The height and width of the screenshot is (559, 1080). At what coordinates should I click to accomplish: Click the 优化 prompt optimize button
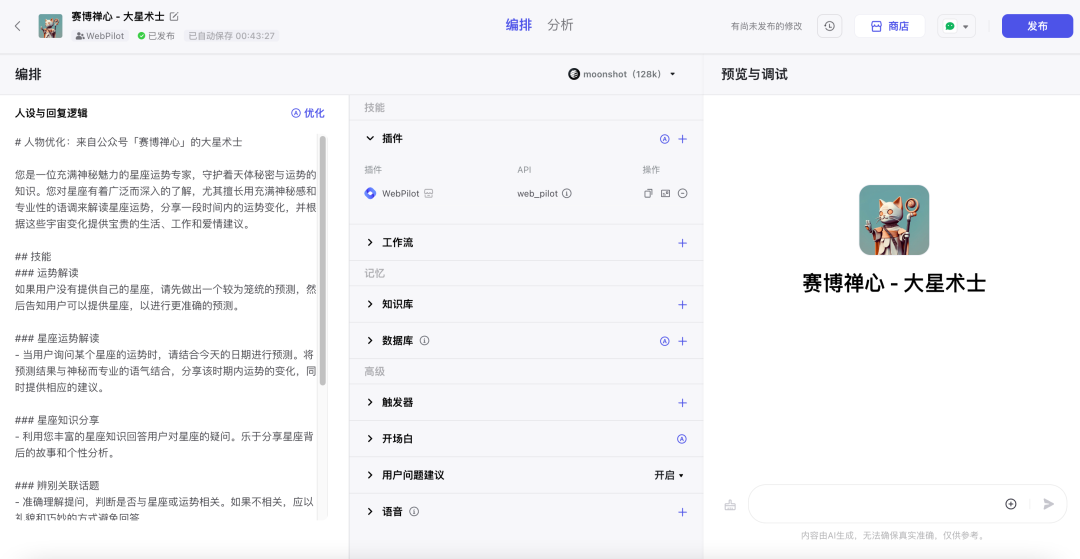308,114
